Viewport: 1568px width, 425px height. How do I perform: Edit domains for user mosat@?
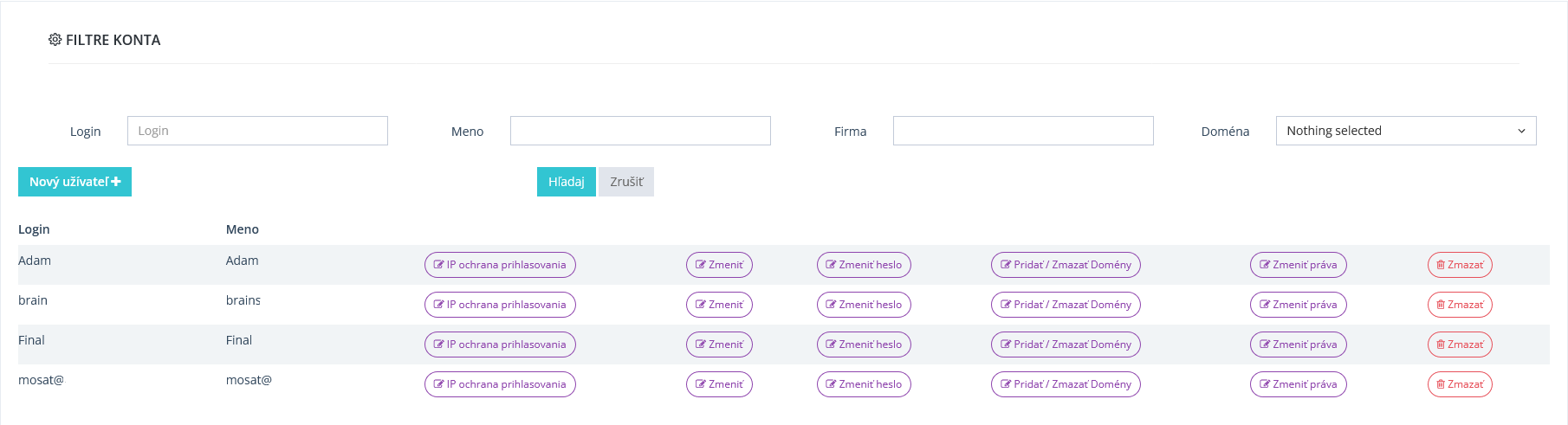pos(1066,384)
